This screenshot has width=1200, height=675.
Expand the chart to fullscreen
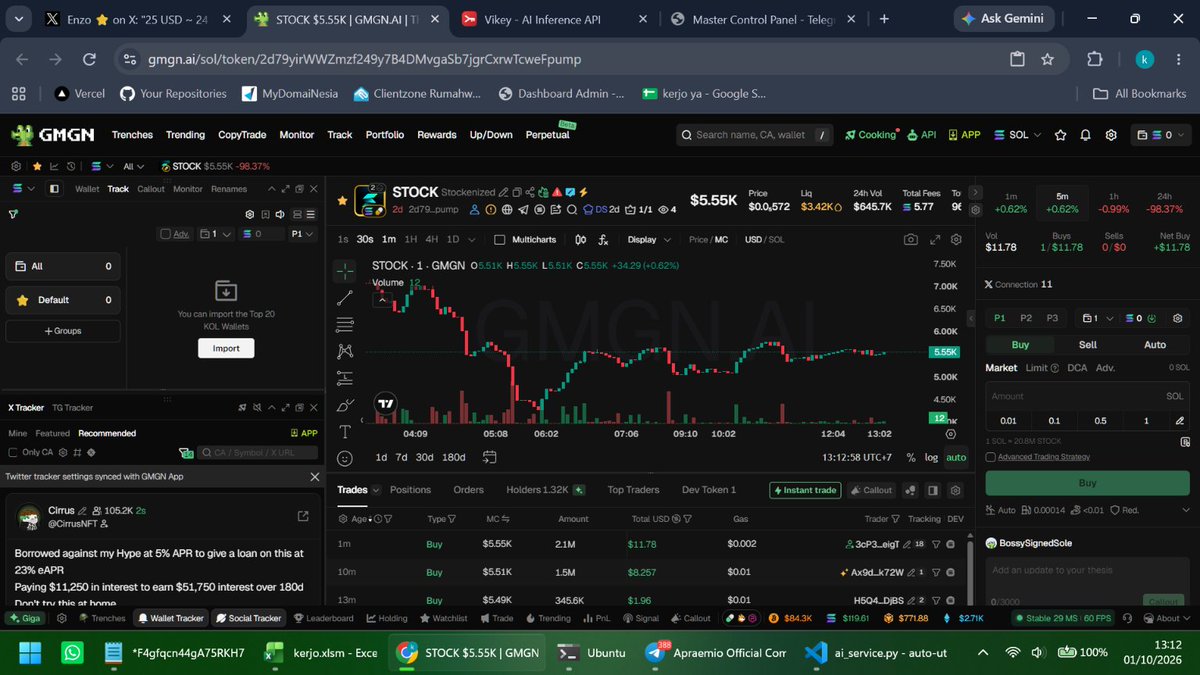pos(935,240)
